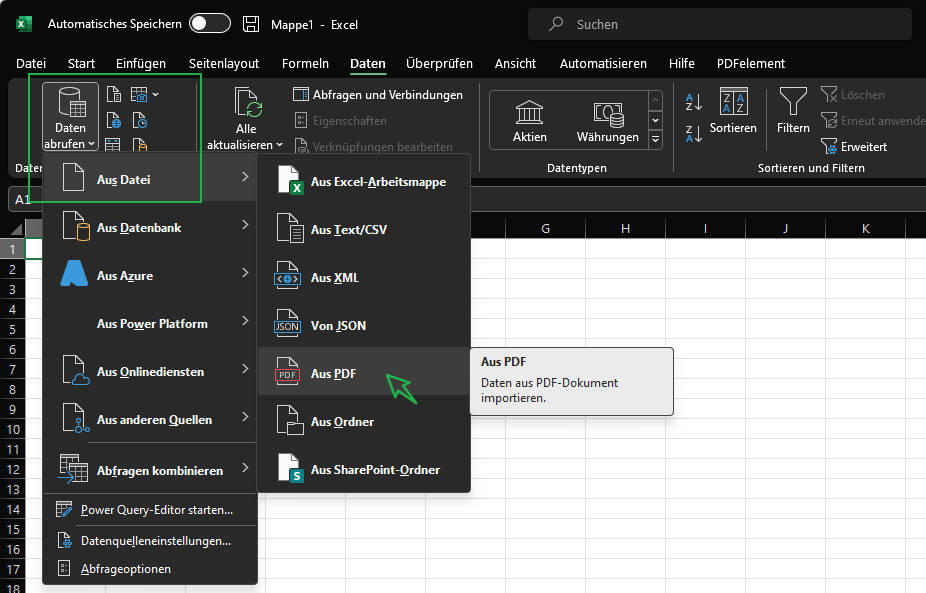Move down in the Datentypen gallery
Screen dimensions: 926x593
coord(655,120)
